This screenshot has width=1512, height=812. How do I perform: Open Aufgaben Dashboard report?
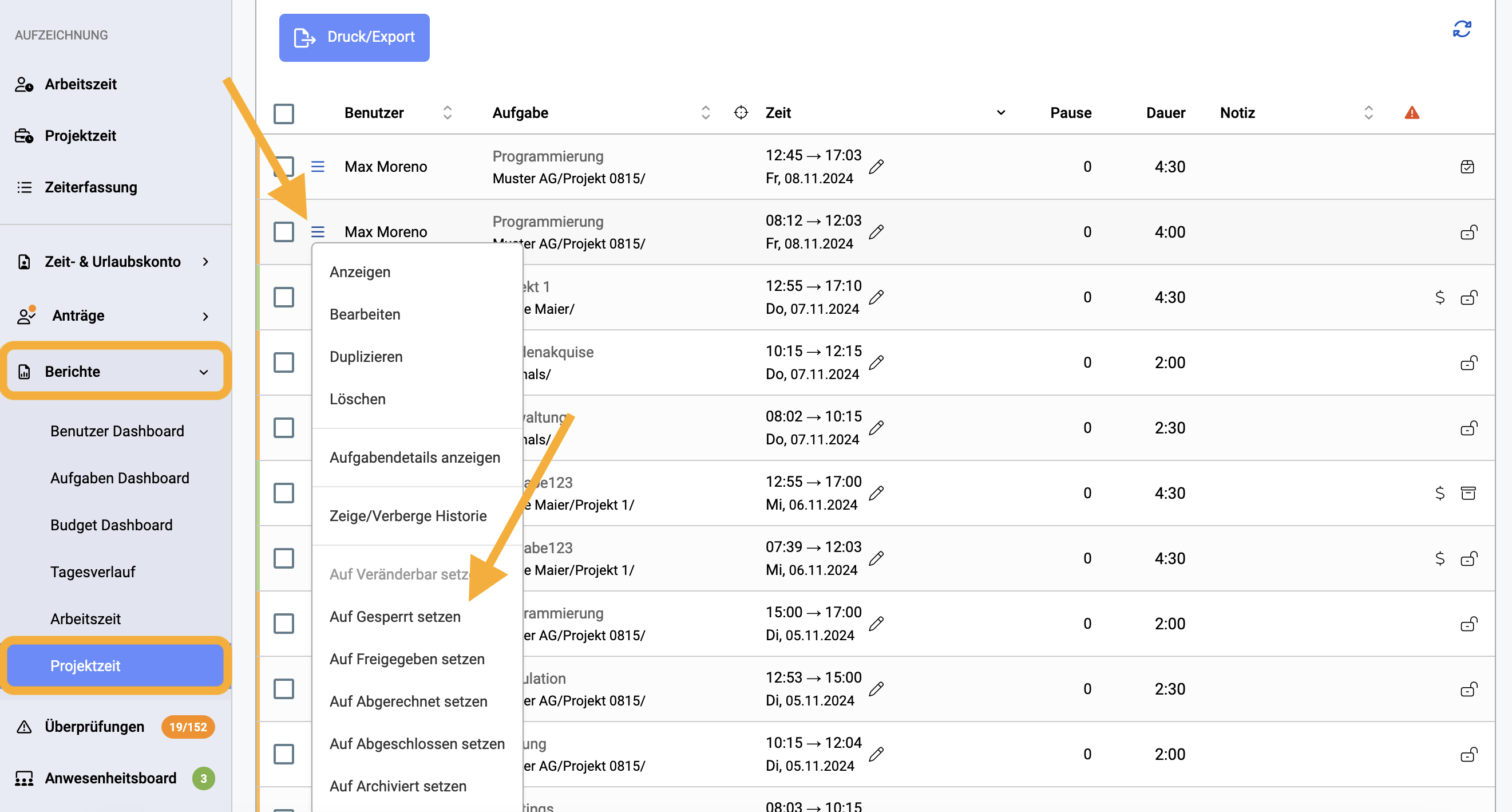pos(120,478)
